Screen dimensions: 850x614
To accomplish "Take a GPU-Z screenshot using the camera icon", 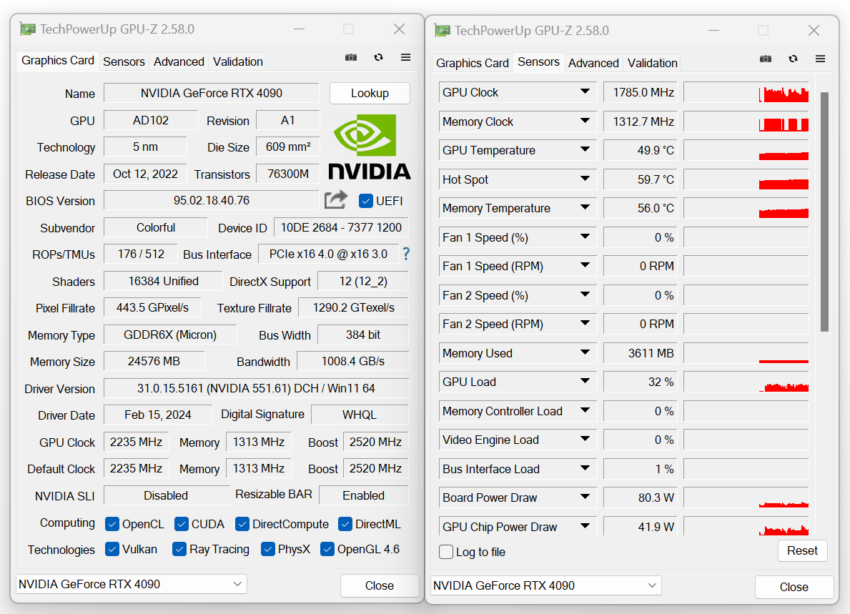I will 349,58.
